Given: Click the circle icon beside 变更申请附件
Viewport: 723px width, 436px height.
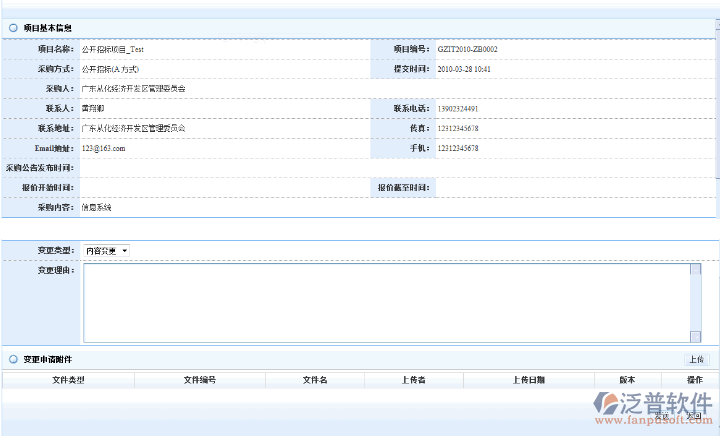Looking at the screenshot, I should pos(12,359).
